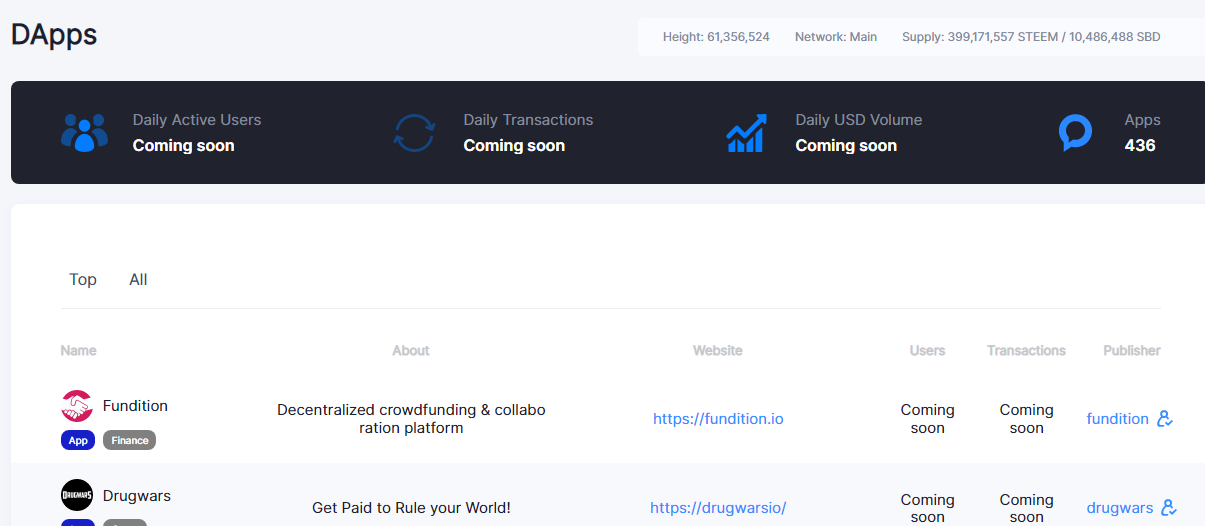This screenshot has height=526, width=1205.
Task: Click the Fundition description 'Decentralized crowdfunding' text
Action: tap(411, 419)
